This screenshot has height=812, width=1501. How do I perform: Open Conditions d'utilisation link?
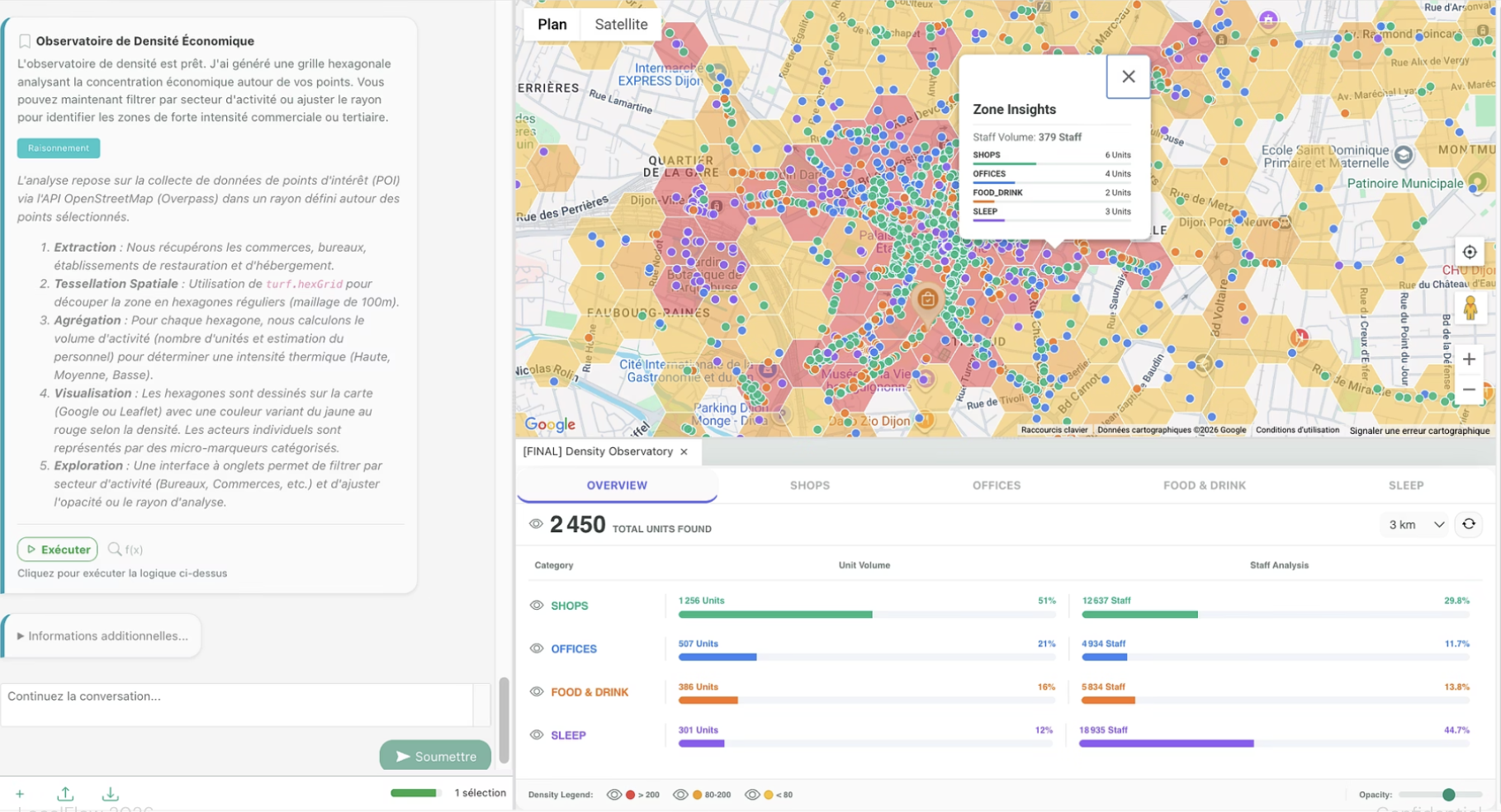(x=1297, y=430)
